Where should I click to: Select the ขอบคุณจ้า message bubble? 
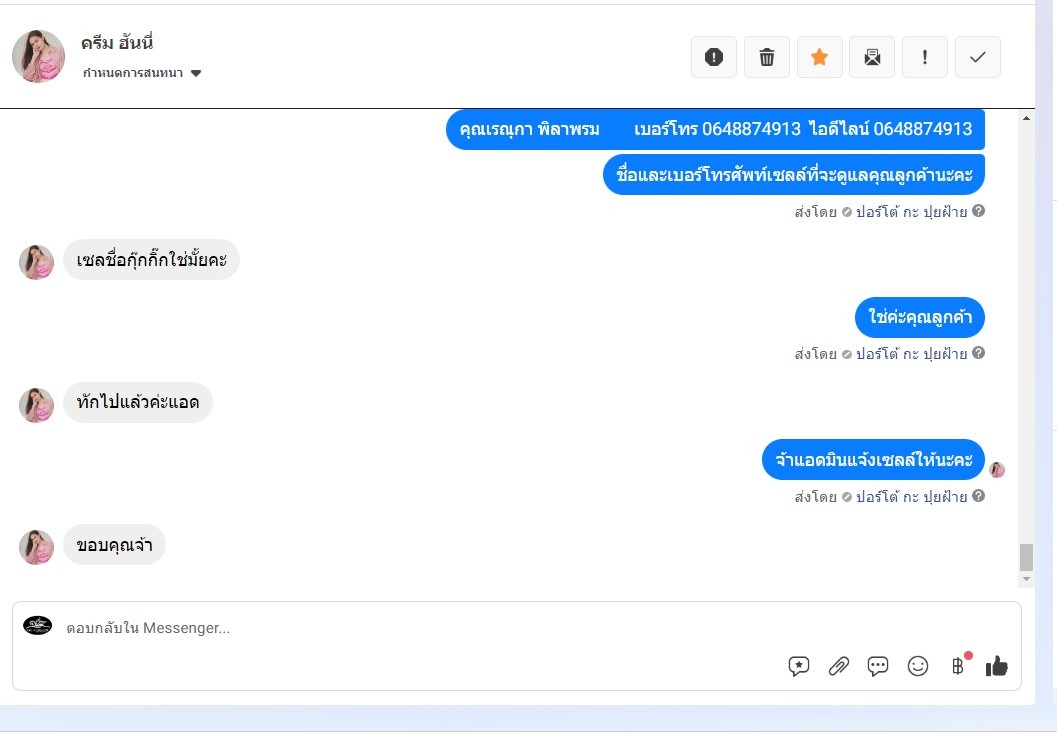click(x=115, y=544)
